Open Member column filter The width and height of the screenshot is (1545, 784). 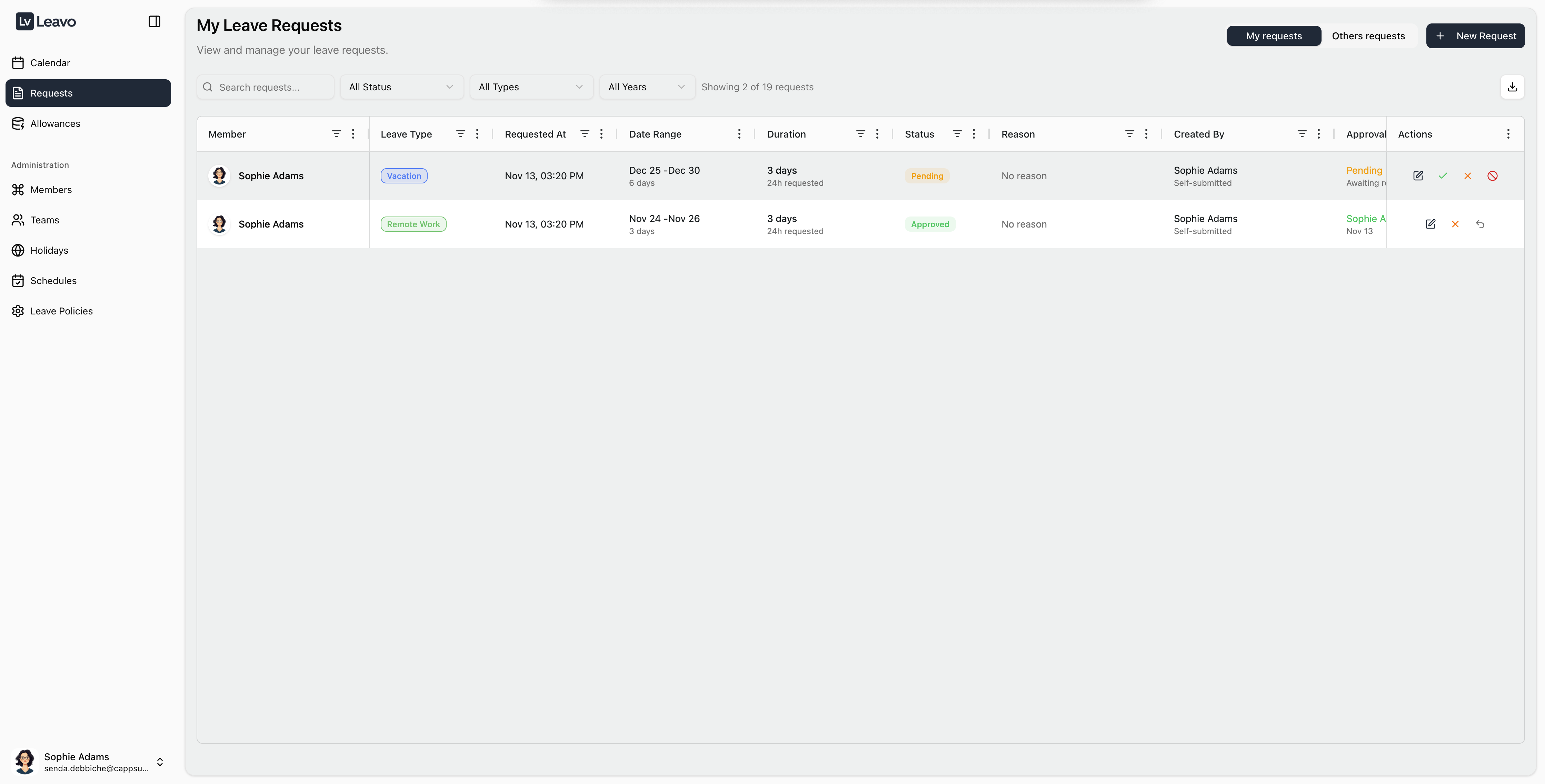pos(337,134)
